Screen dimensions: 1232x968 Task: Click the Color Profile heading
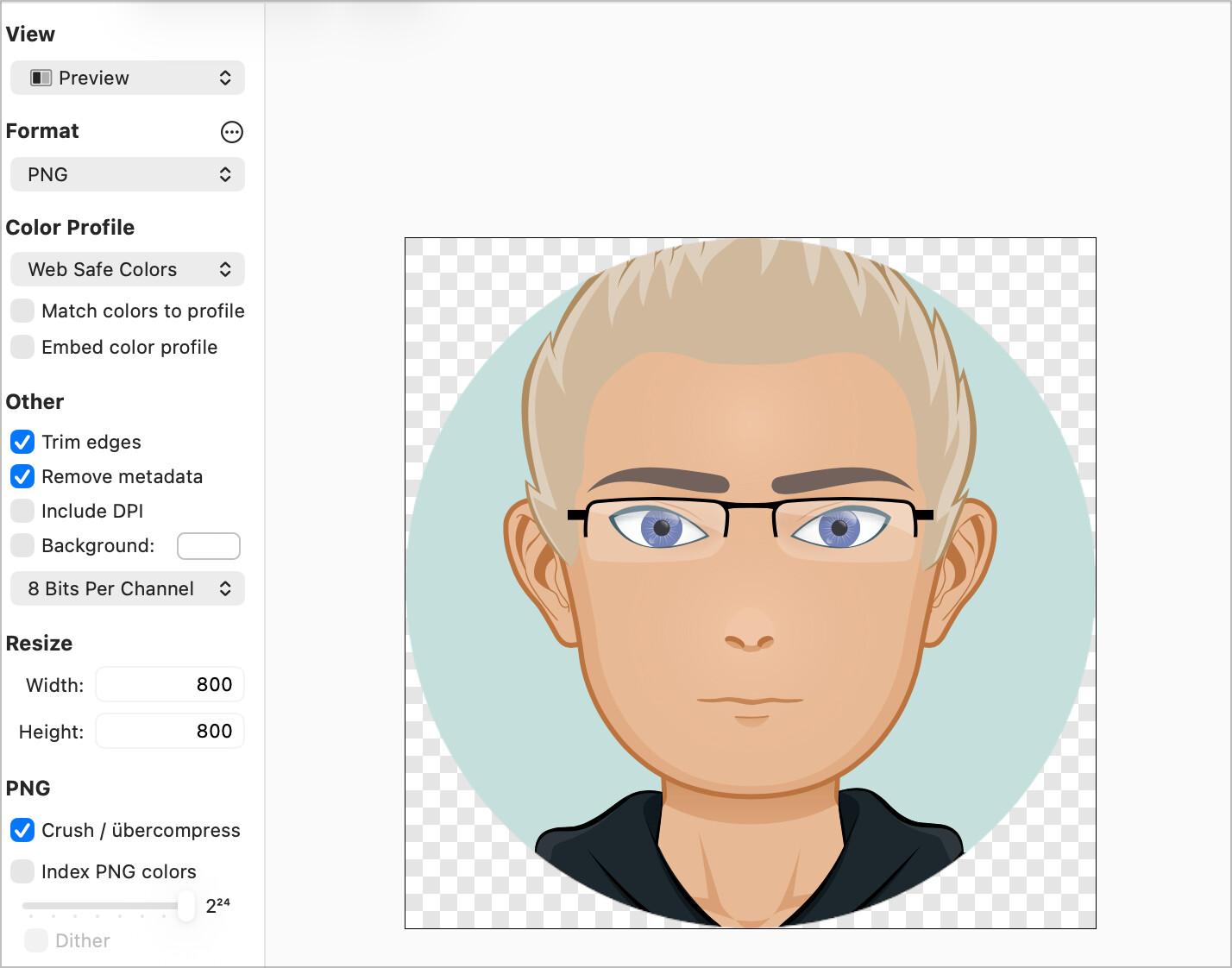pyautogui.click(x=70, y=228)
